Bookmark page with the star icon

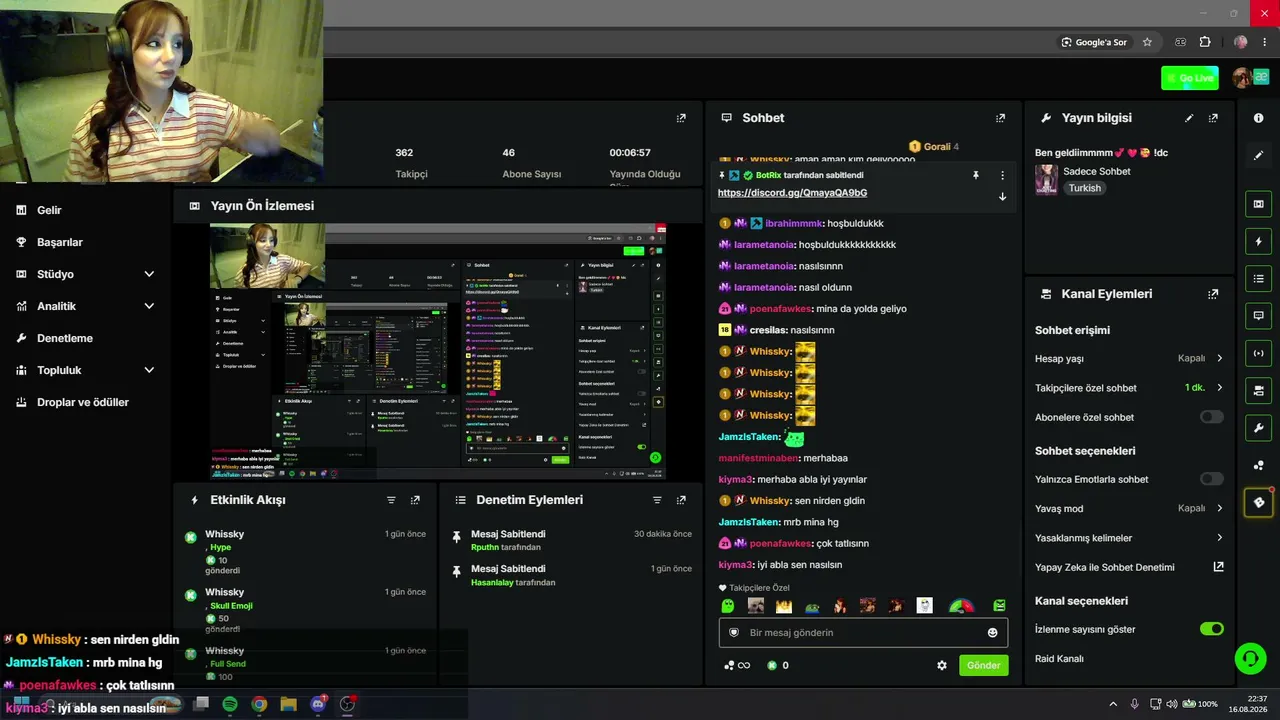pos(1147,42)
